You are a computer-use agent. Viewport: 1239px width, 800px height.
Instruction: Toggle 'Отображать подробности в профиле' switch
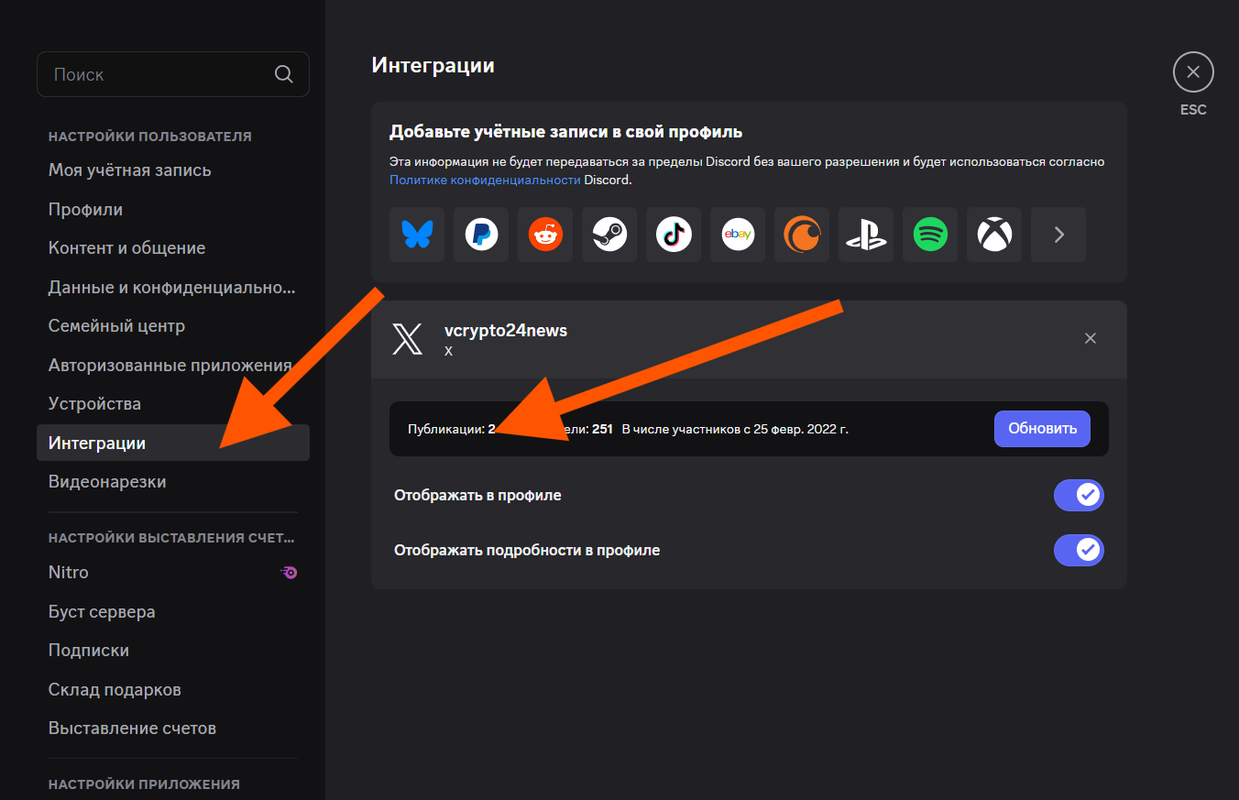pos(1079,550)
